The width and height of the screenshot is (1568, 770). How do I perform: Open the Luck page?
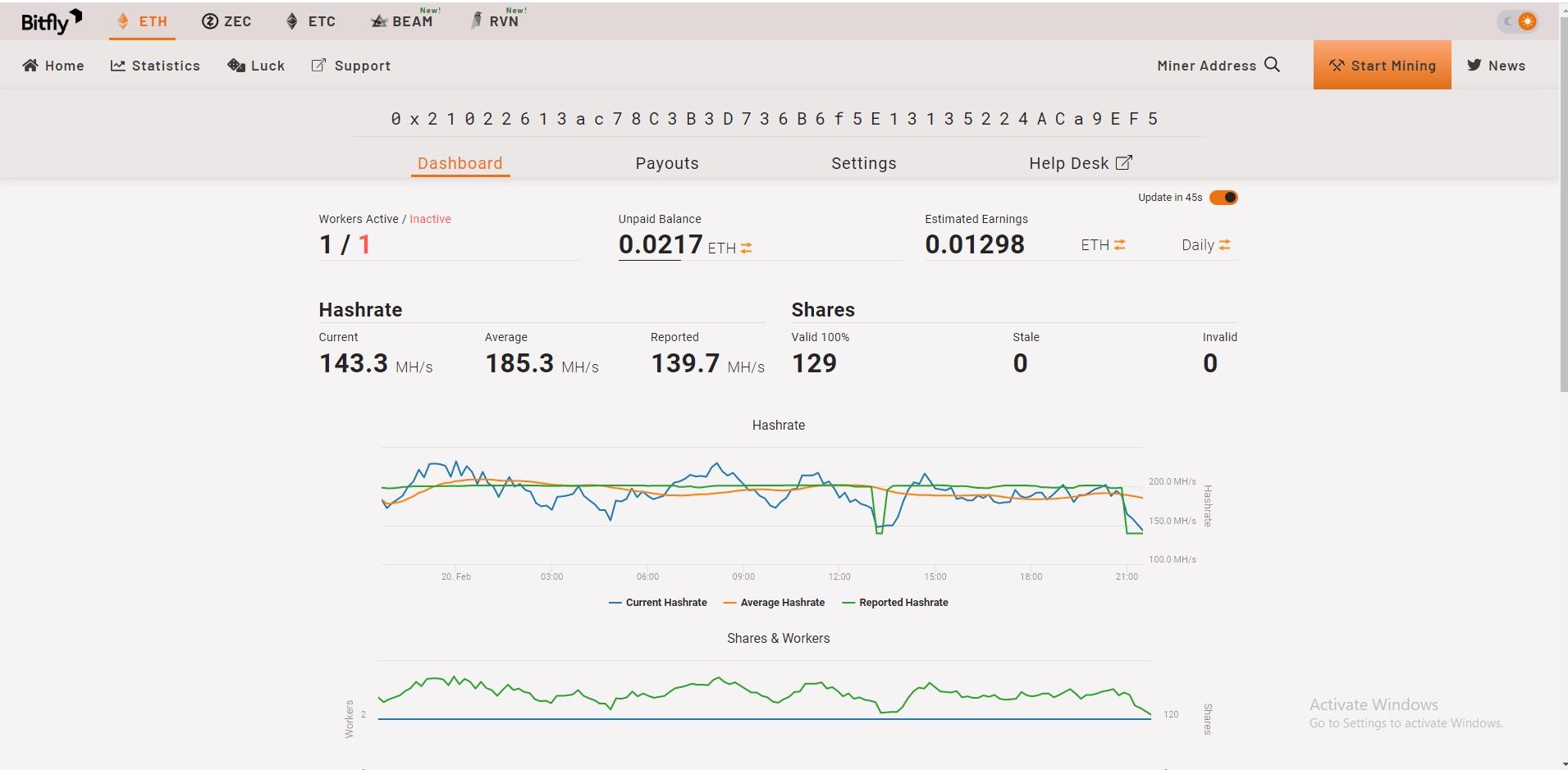[x=256, y=66]
